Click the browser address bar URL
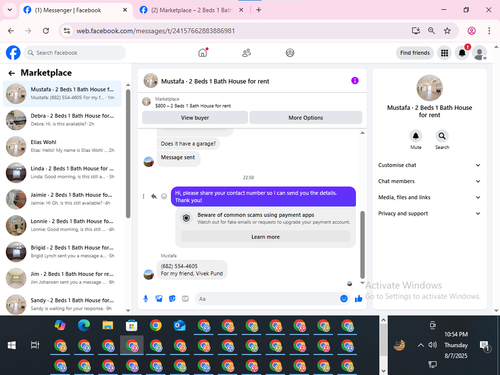This screenshot has height=375, width=500. (155, 31)
